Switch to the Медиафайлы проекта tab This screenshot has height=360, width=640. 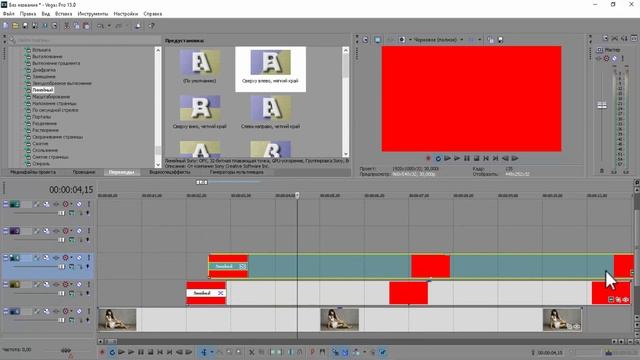(x=33, y=172)
